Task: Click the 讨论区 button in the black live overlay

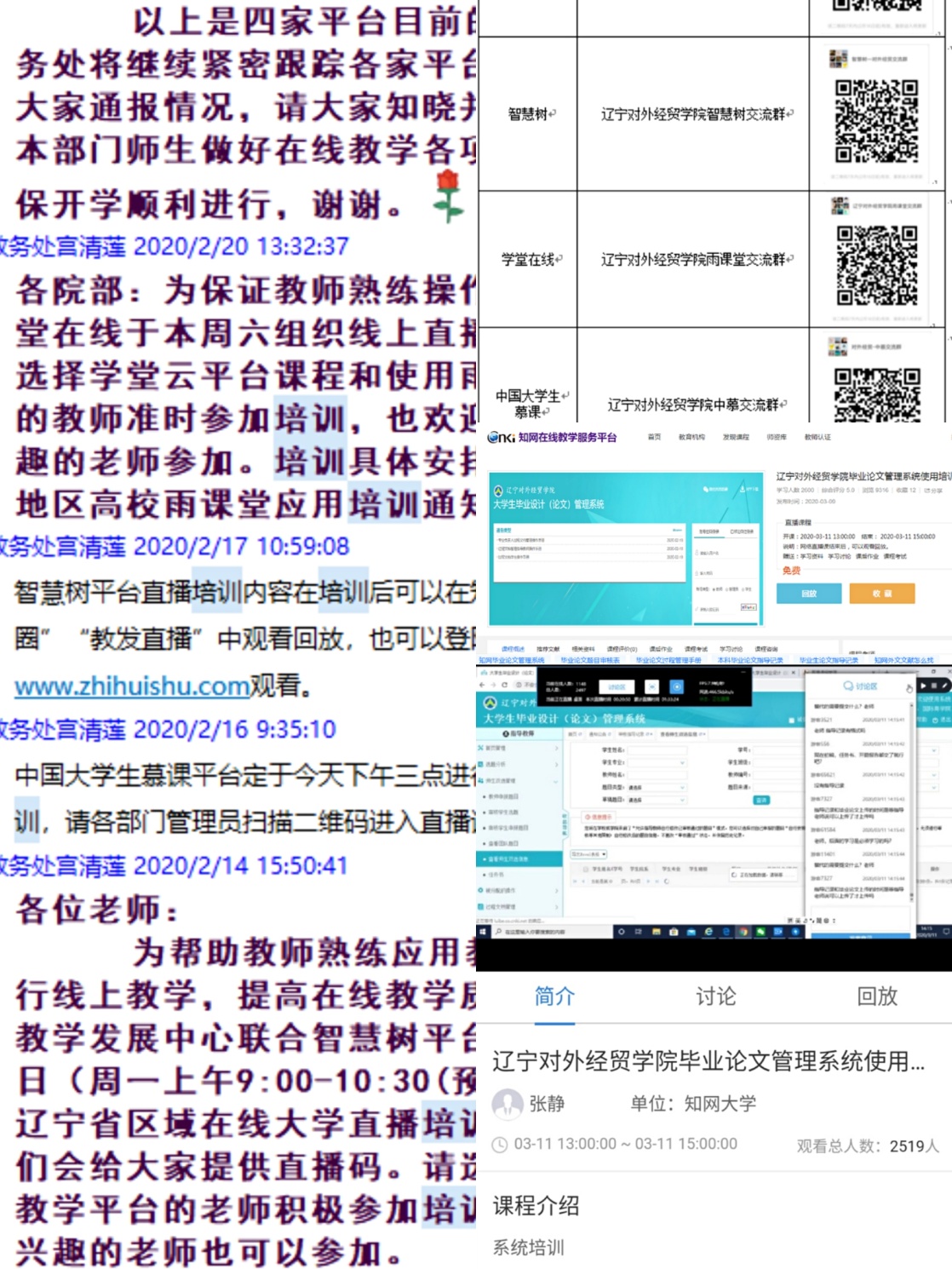Action: click(617, 686)
